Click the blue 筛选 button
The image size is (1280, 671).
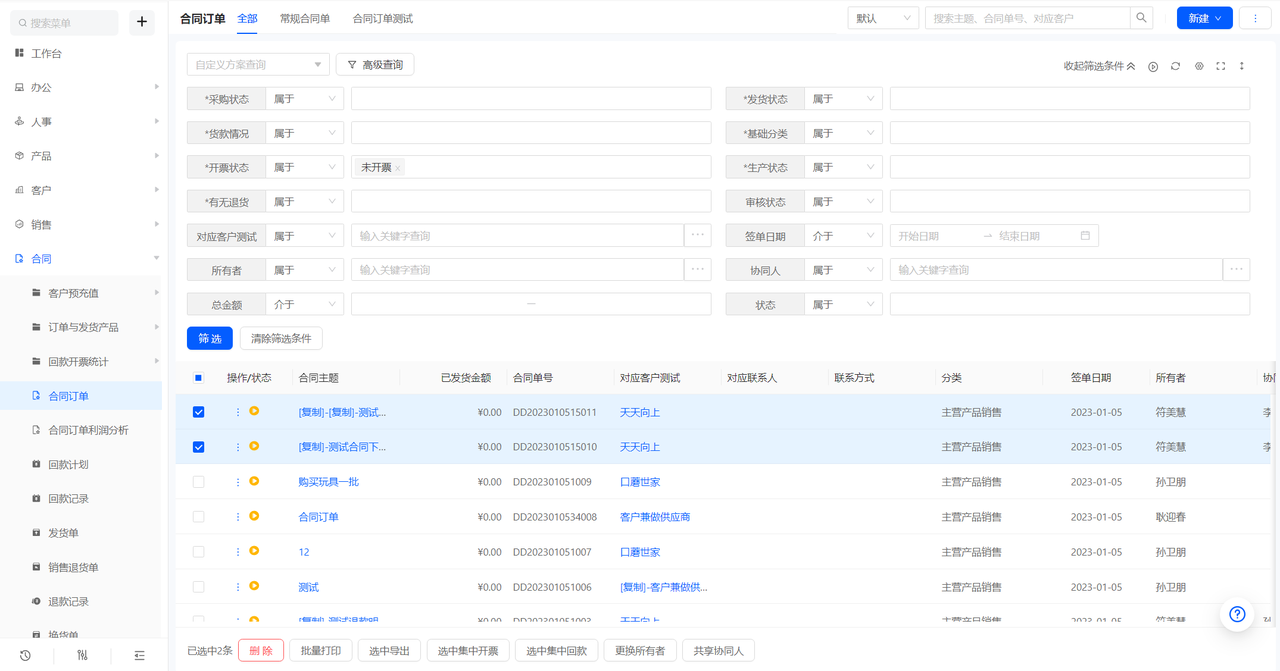(210, 338)
